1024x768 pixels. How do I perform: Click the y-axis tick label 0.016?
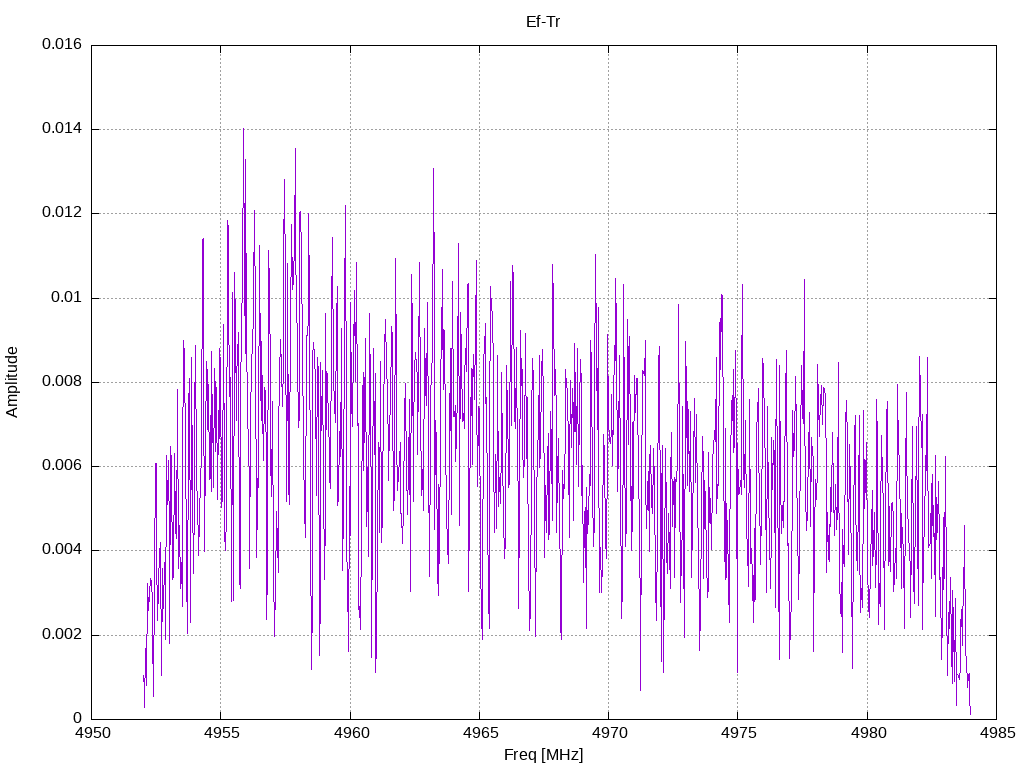click(62, 44)
